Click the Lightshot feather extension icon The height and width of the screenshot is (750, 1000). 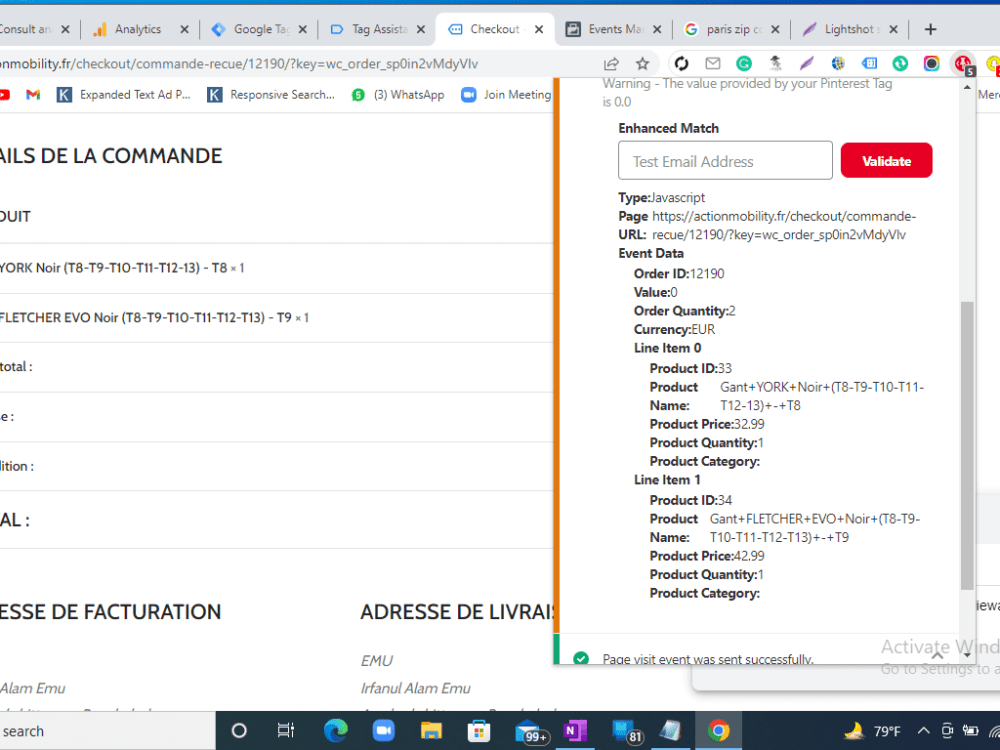806,64
